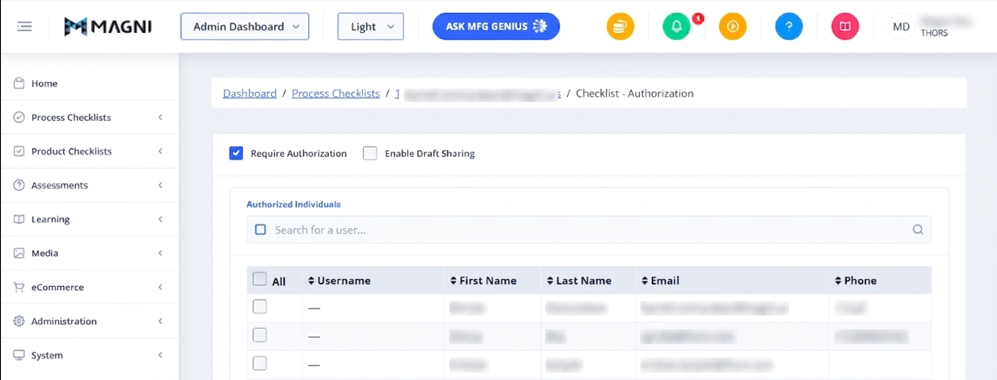The width and height of the screenshot is (997, 380).
Task: Expand System chevron
Action: coord(160,355)
